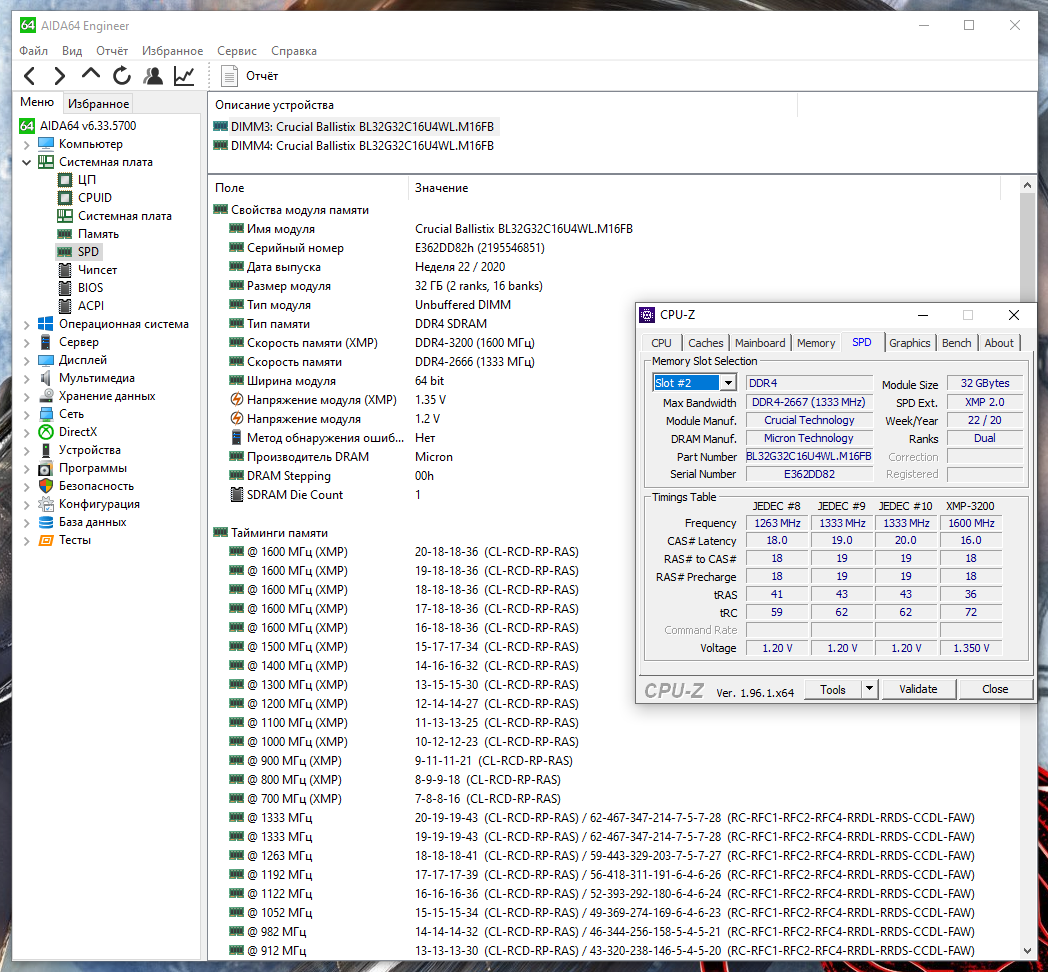The image size is (1048, 972).
Task: Open the user management toolbar icon
Action: pos(153,75)
